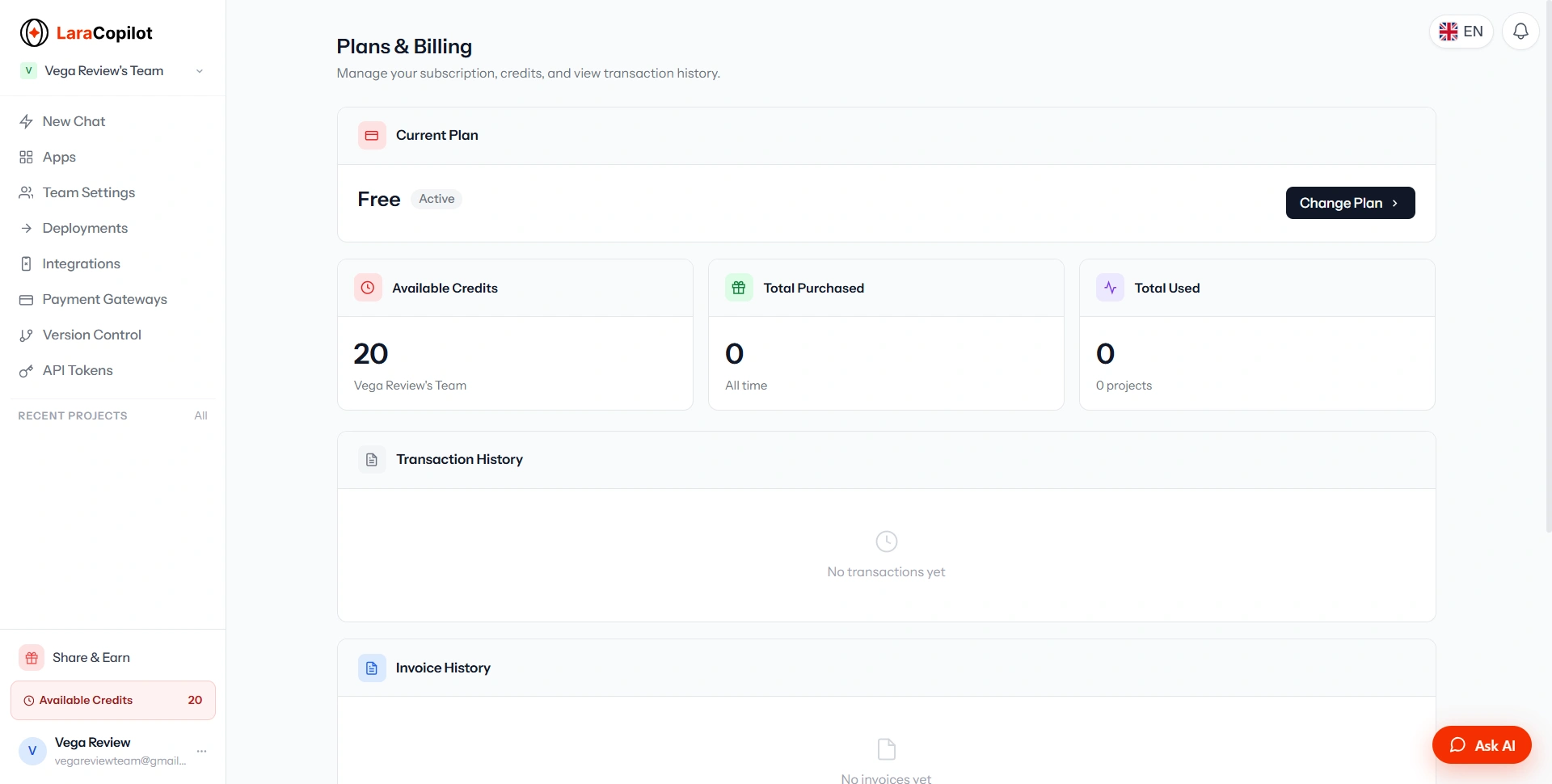Click the 20 available credits value

371,354
